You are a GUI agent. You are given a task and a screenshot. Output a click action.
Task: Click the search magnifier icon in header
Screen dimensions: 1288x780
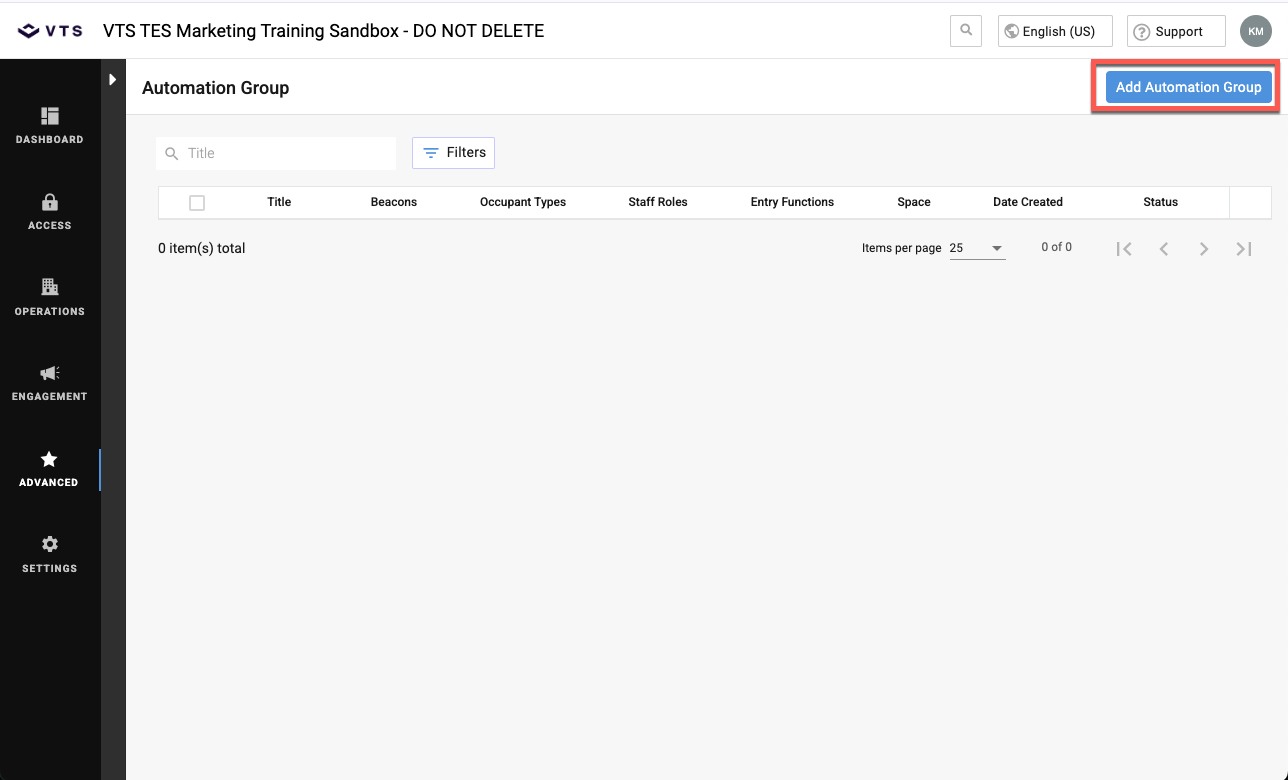point(966,31)
